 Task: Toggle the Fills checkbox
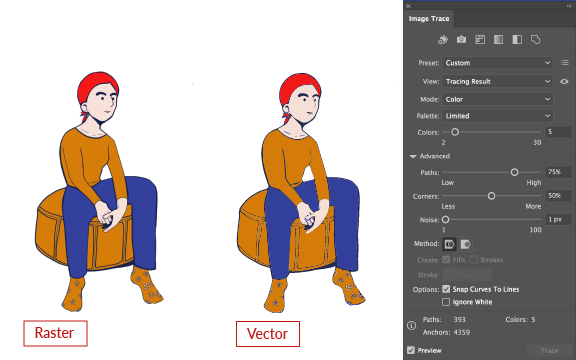pos(446,260)
